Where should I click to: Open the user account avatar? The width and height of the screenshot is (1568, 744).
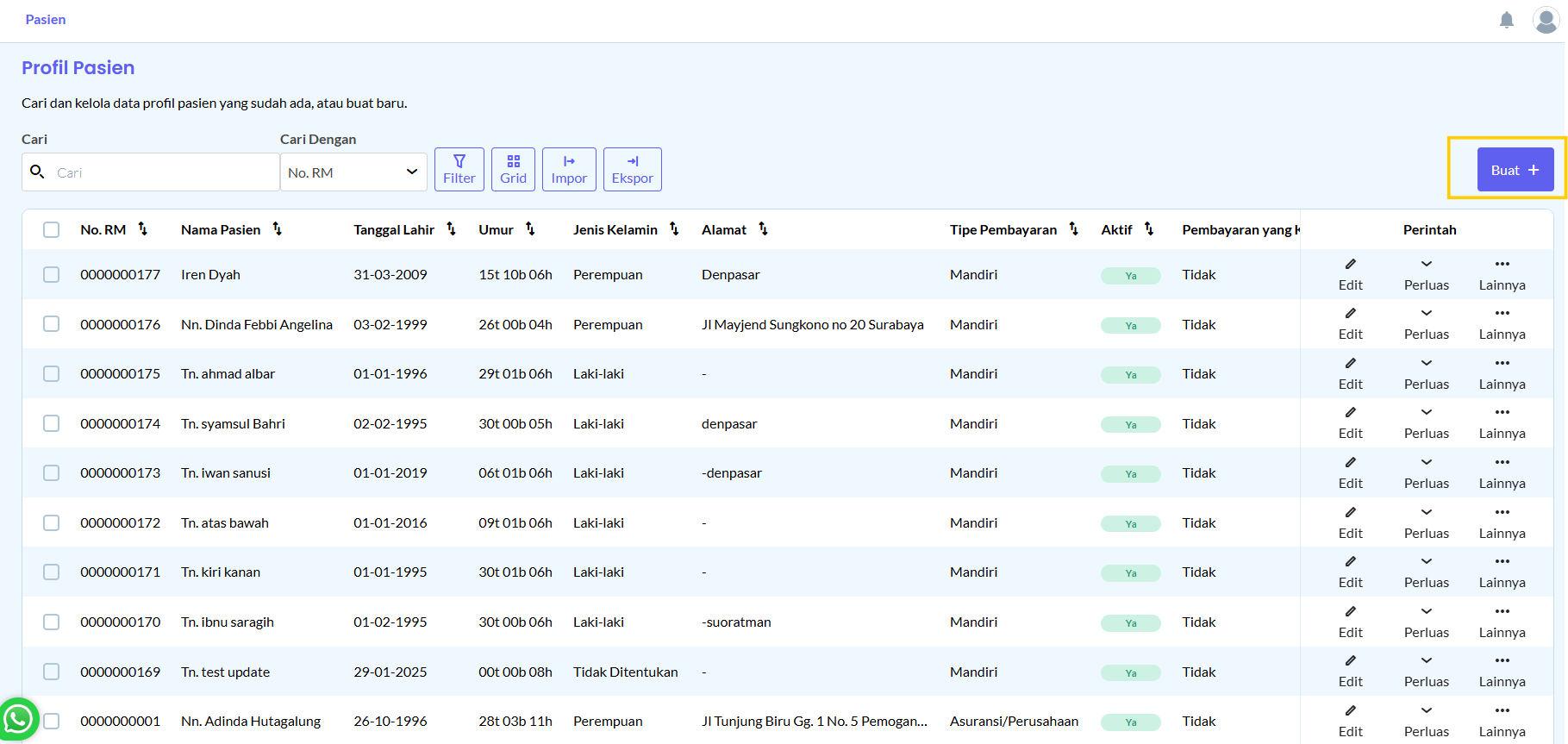(x=1546, y=20)
